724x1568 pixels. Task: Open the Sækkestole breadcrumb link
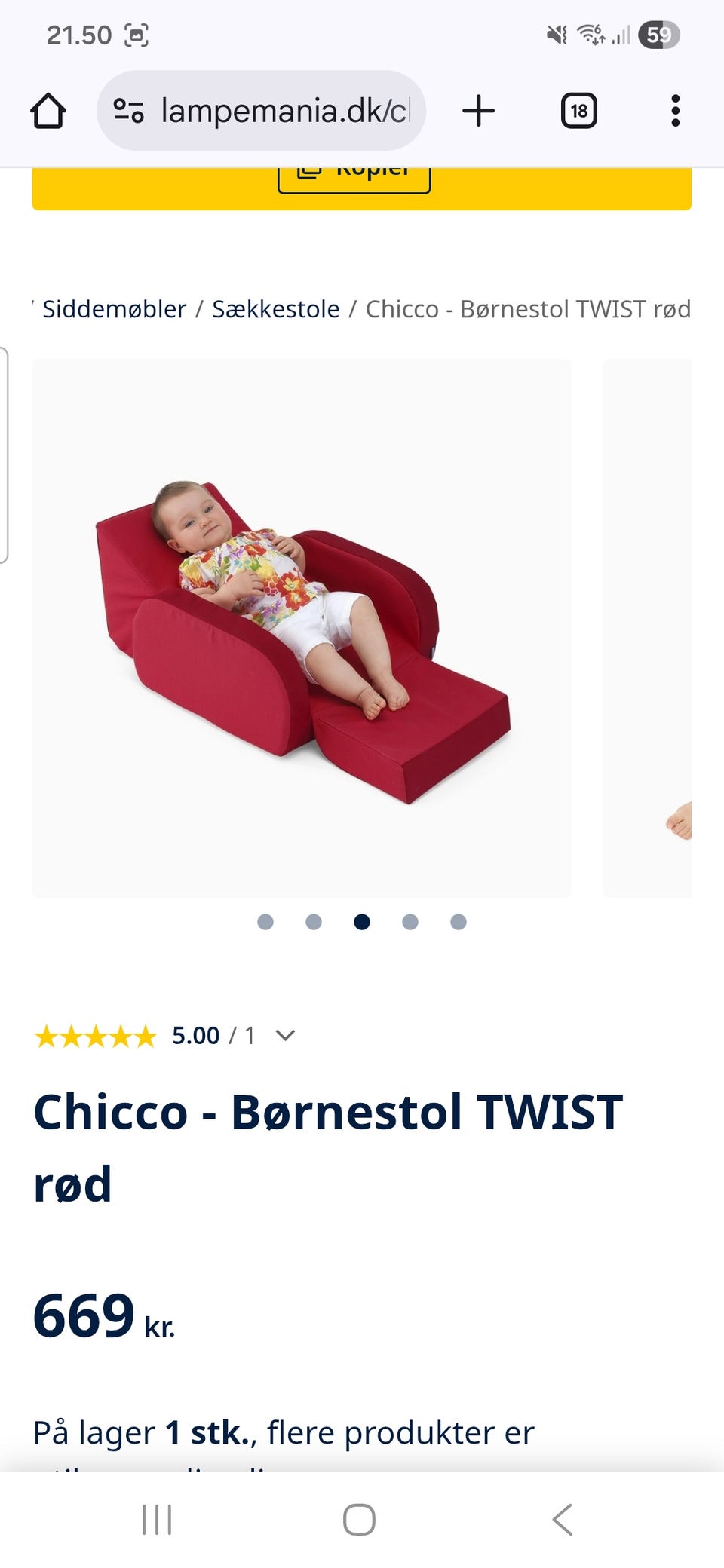click(x=276, y=309)
